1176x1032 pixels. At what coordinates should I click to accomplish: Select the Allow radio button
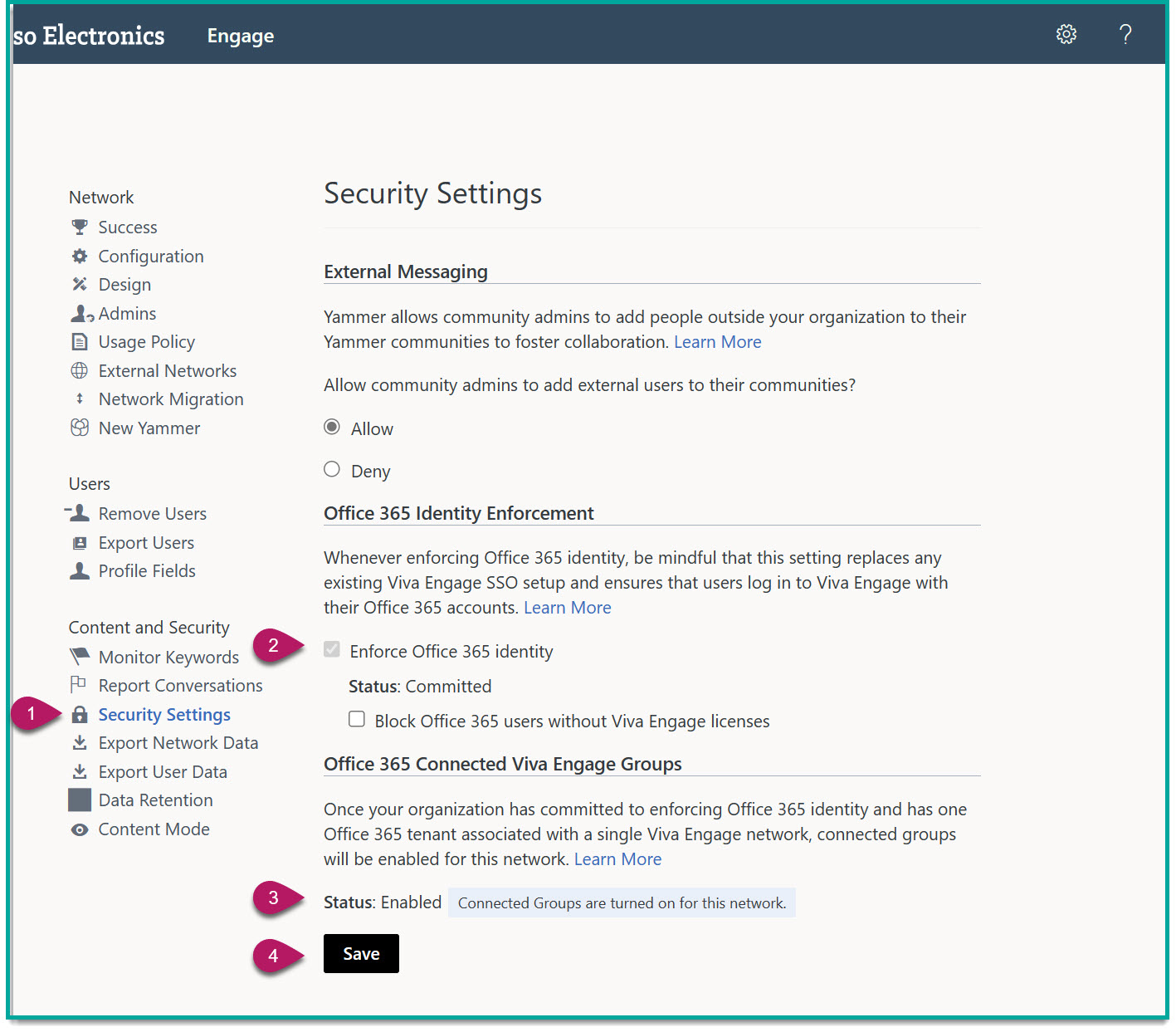tap(331, 427)
